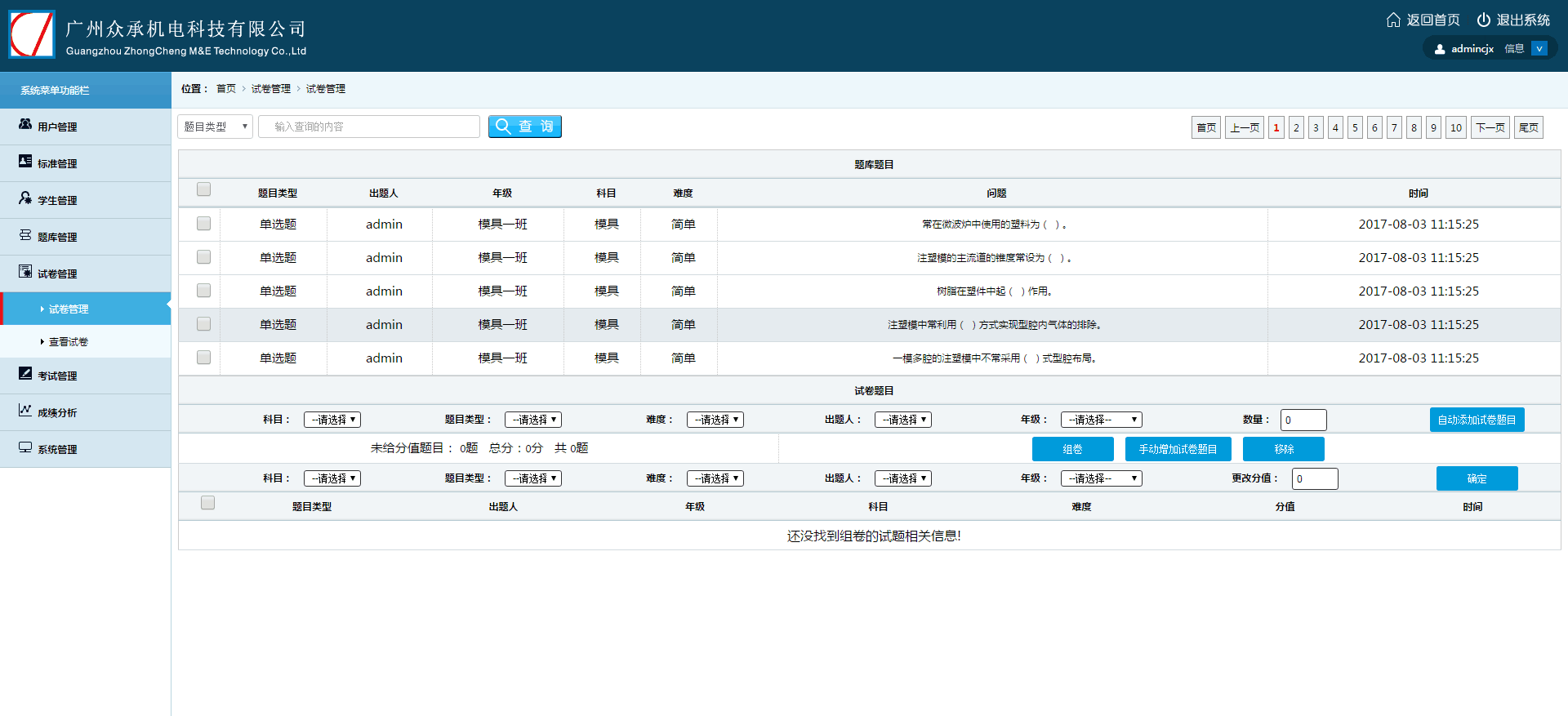This screenshot has height=716, width=1568.
Task: Open 题库管理 menu item
Action: (x=86, y=237)
